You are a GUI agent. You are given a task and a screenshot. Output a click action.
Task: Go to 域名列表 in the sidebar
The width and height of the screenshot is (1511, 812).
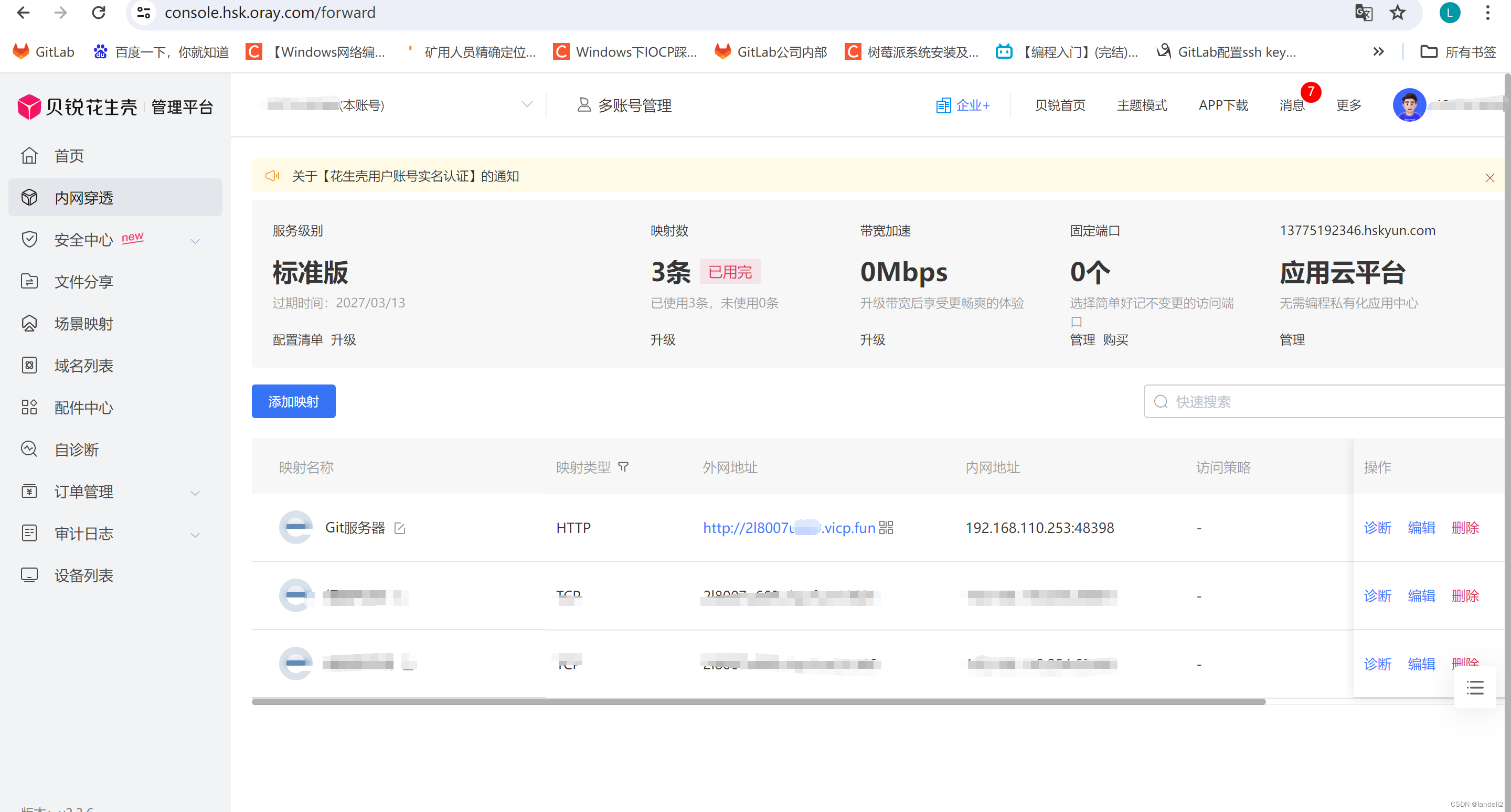(x=83, y=366)
